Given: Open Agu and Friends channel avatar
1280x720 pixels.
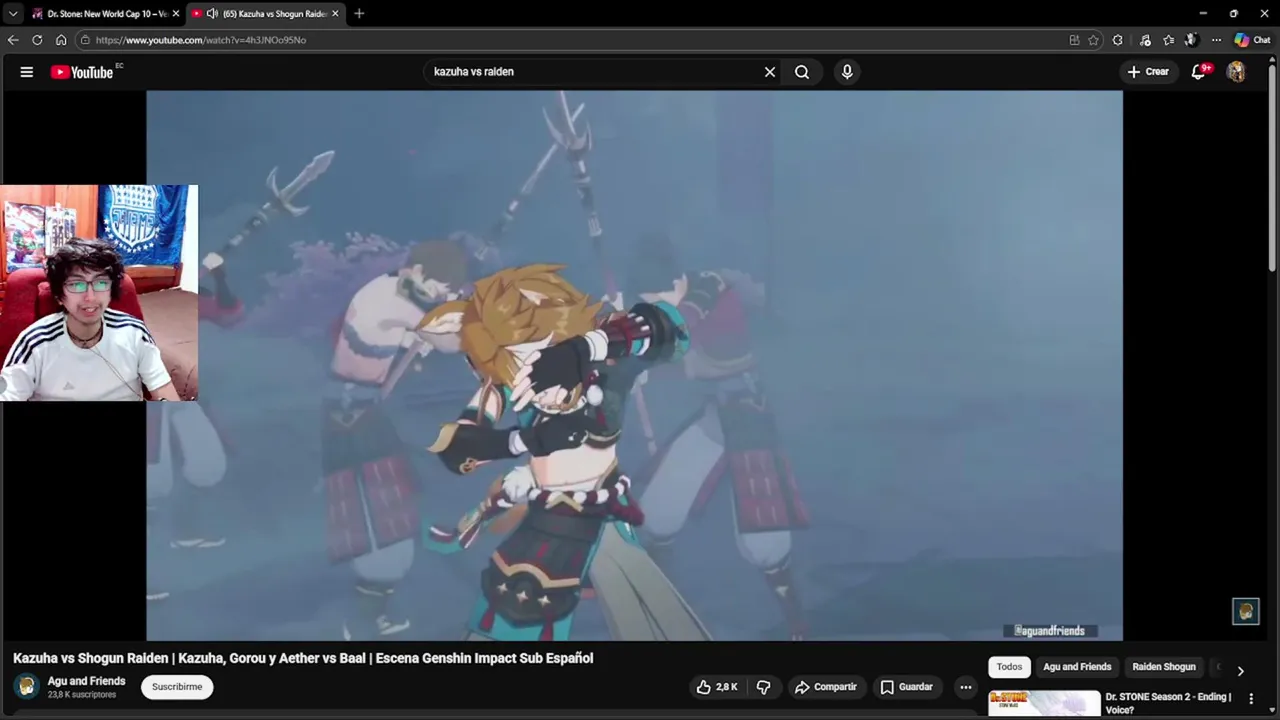Looking at the screenshot, I should tap(27, 686).
